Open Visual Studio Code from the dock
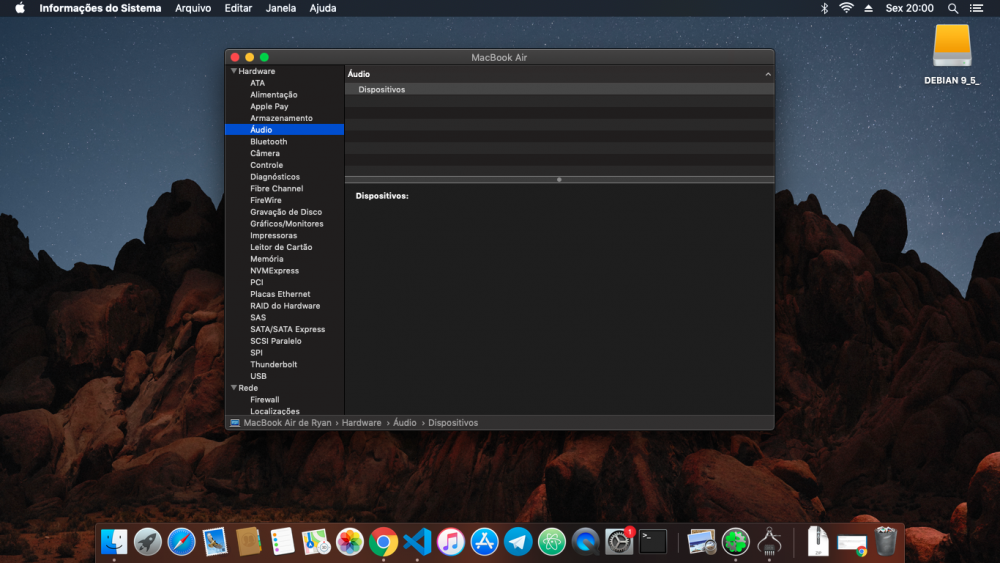The width and height of the screenshot is (1000, 563). 417,542
